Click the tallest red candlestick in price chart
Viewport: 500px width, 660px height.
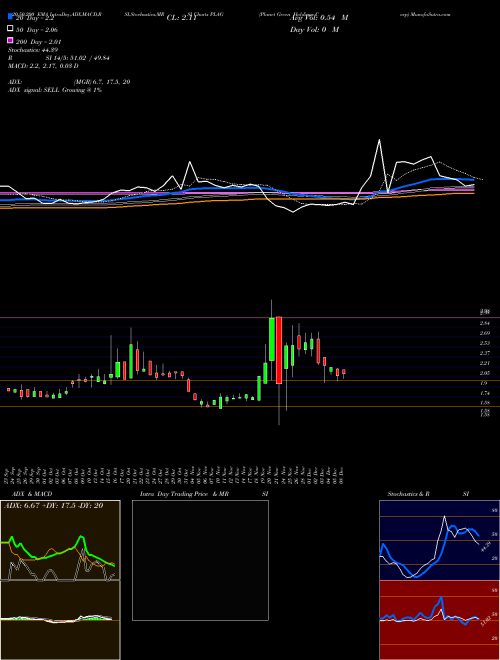(279, 350)
